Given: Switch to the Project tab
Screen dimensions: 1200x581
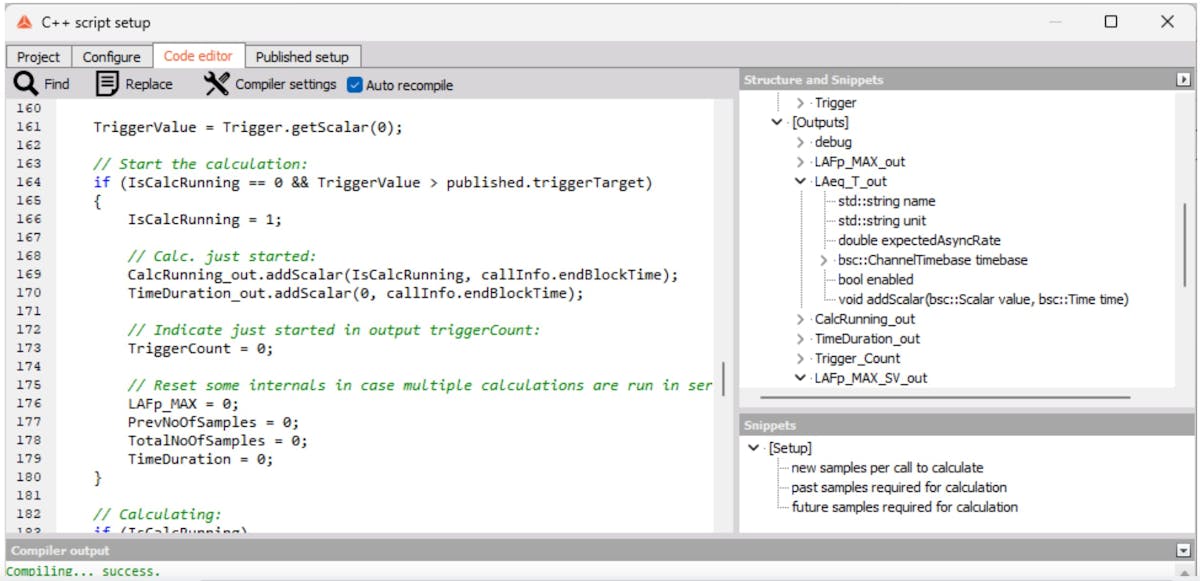Looking at the screenshot, I should [38, 57].
